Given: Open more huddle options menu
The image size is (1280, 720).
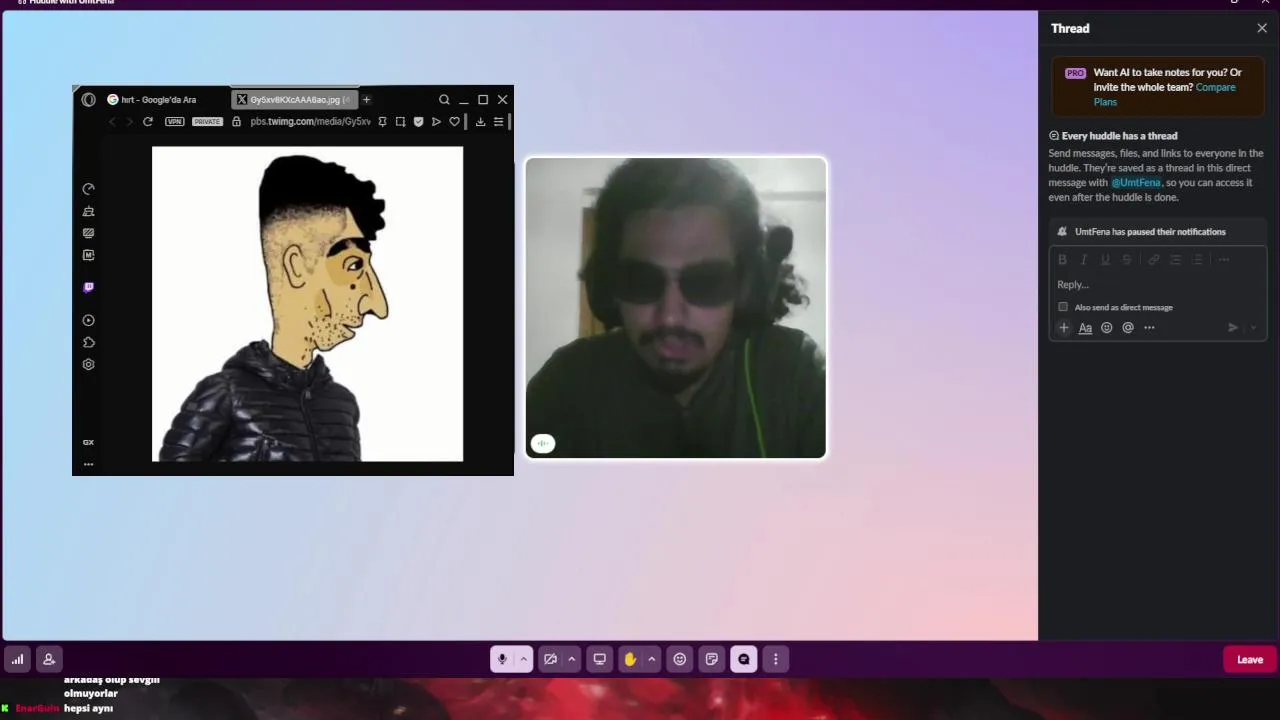Looking at the screenshot, I should pyautogui.click(x=776, y=659).
